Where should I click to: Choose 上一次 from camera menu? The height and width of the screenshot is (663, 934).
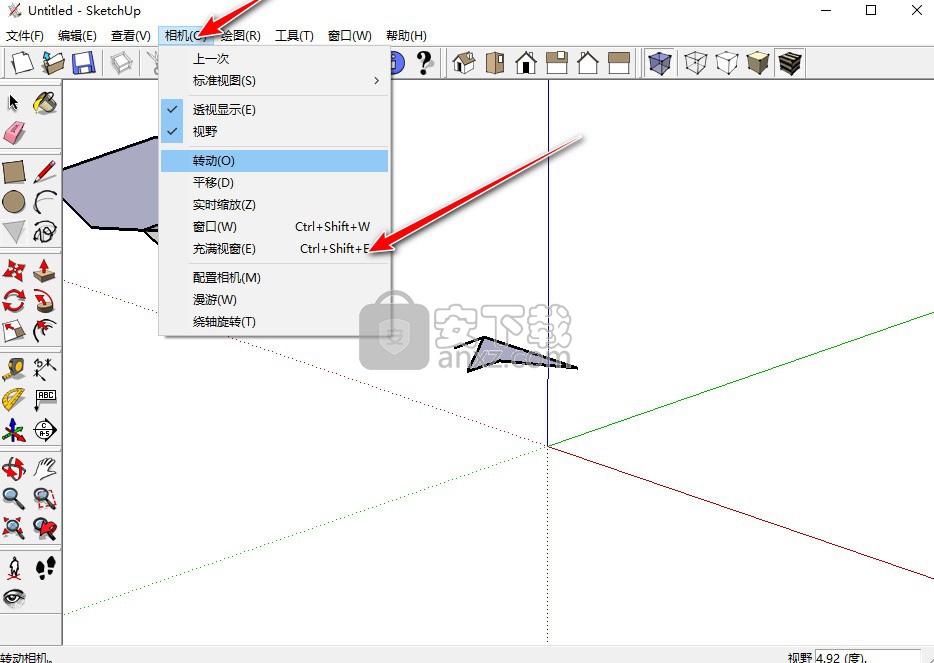click(x=275, y=58)
